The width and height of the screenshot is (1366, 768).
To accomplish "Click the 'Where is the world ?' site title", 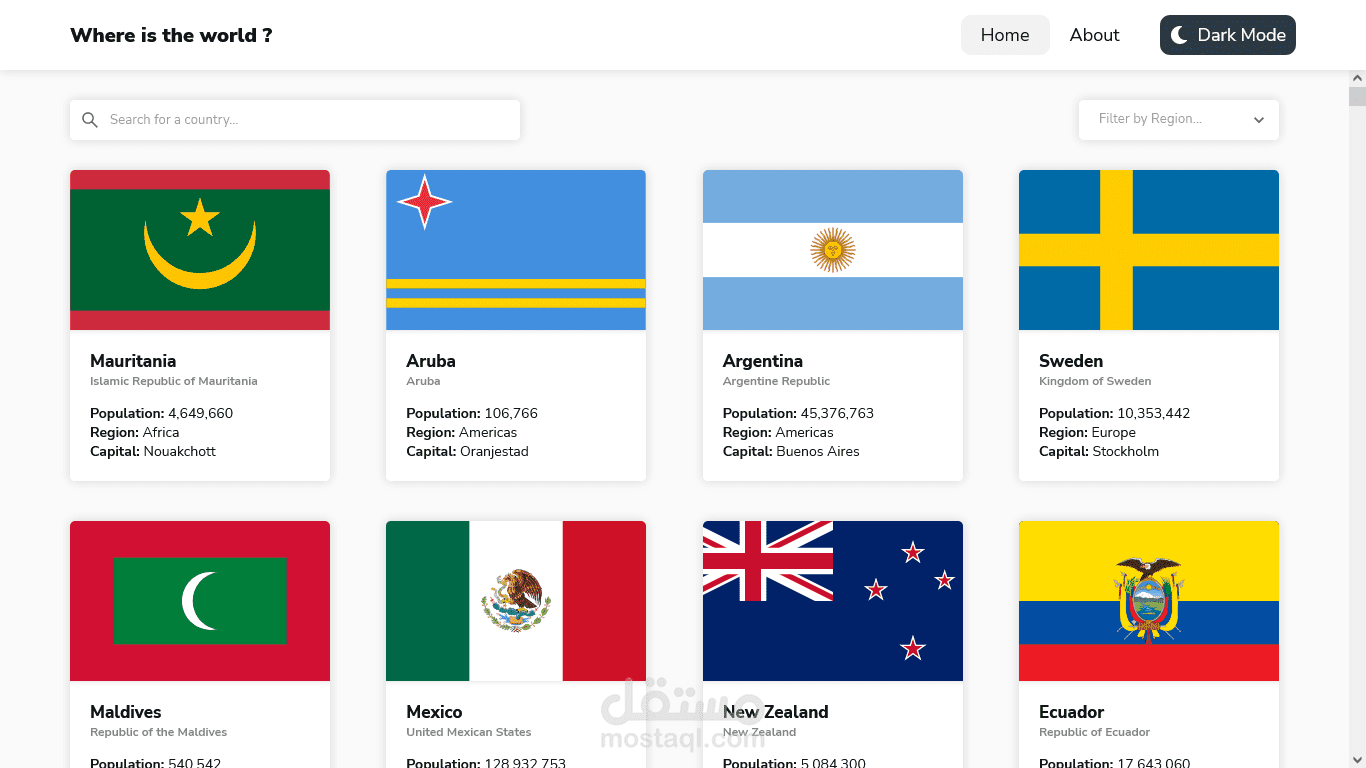I will [171, 35].
